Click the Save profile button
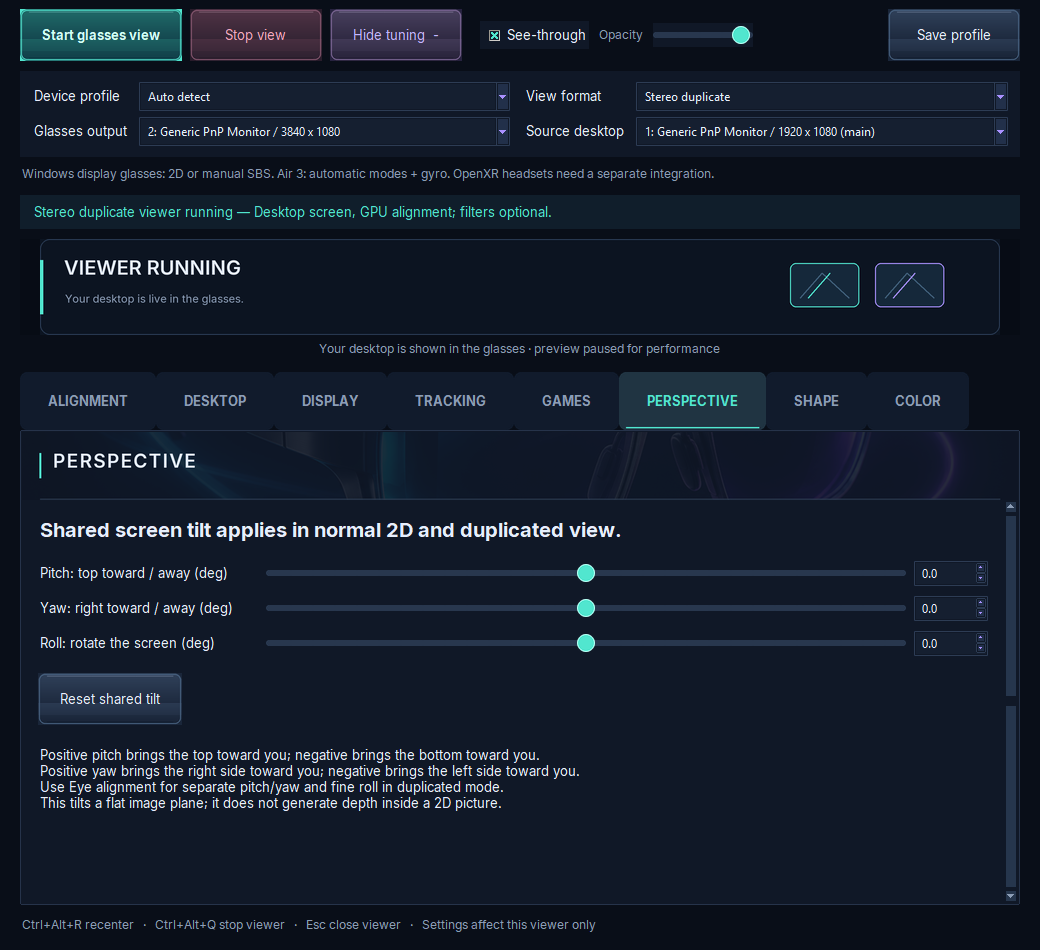1040x950 pixels. pos(953,35)
